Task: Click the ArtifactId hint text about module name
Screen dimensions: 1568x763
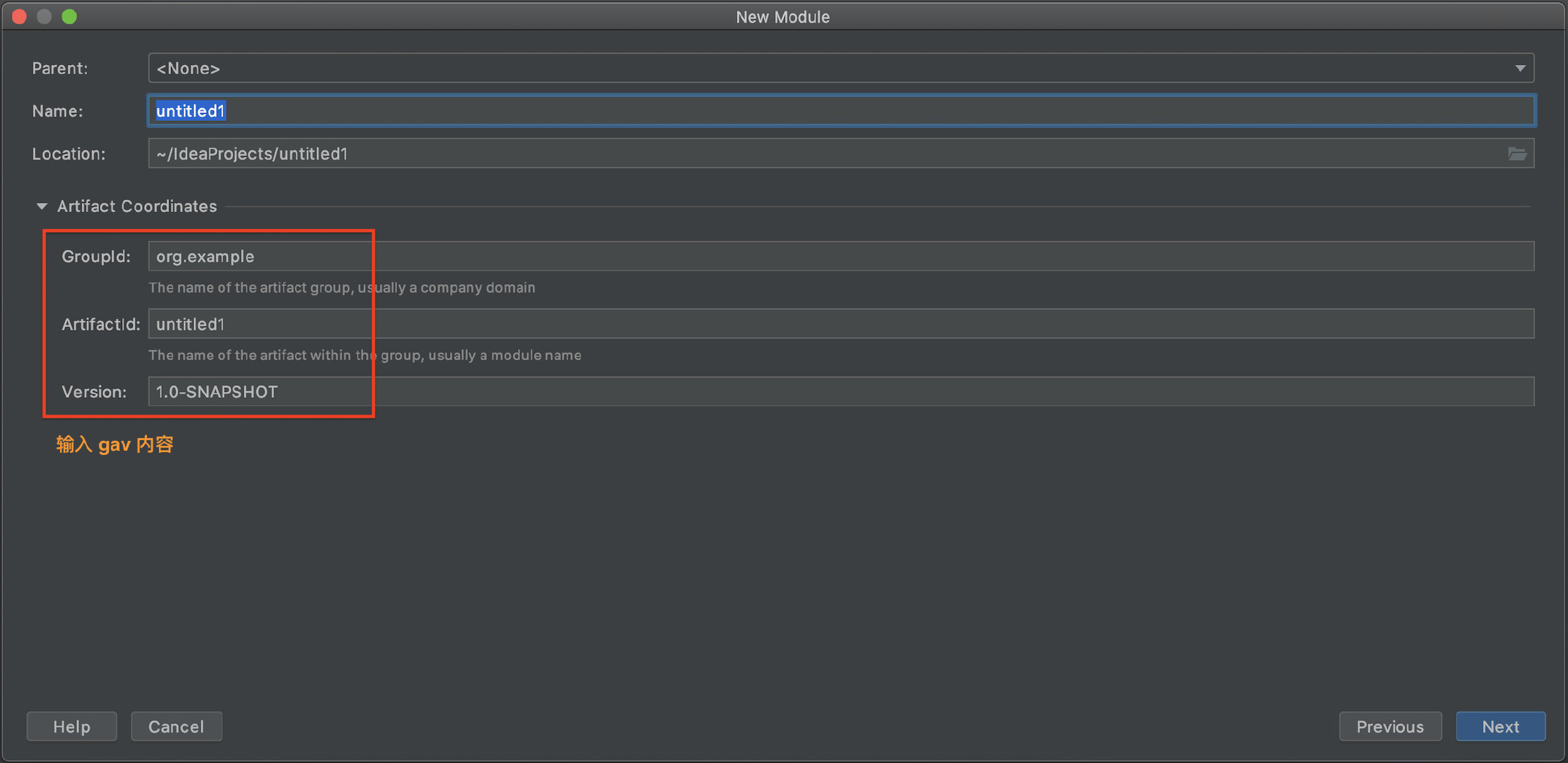Action: 365,355
